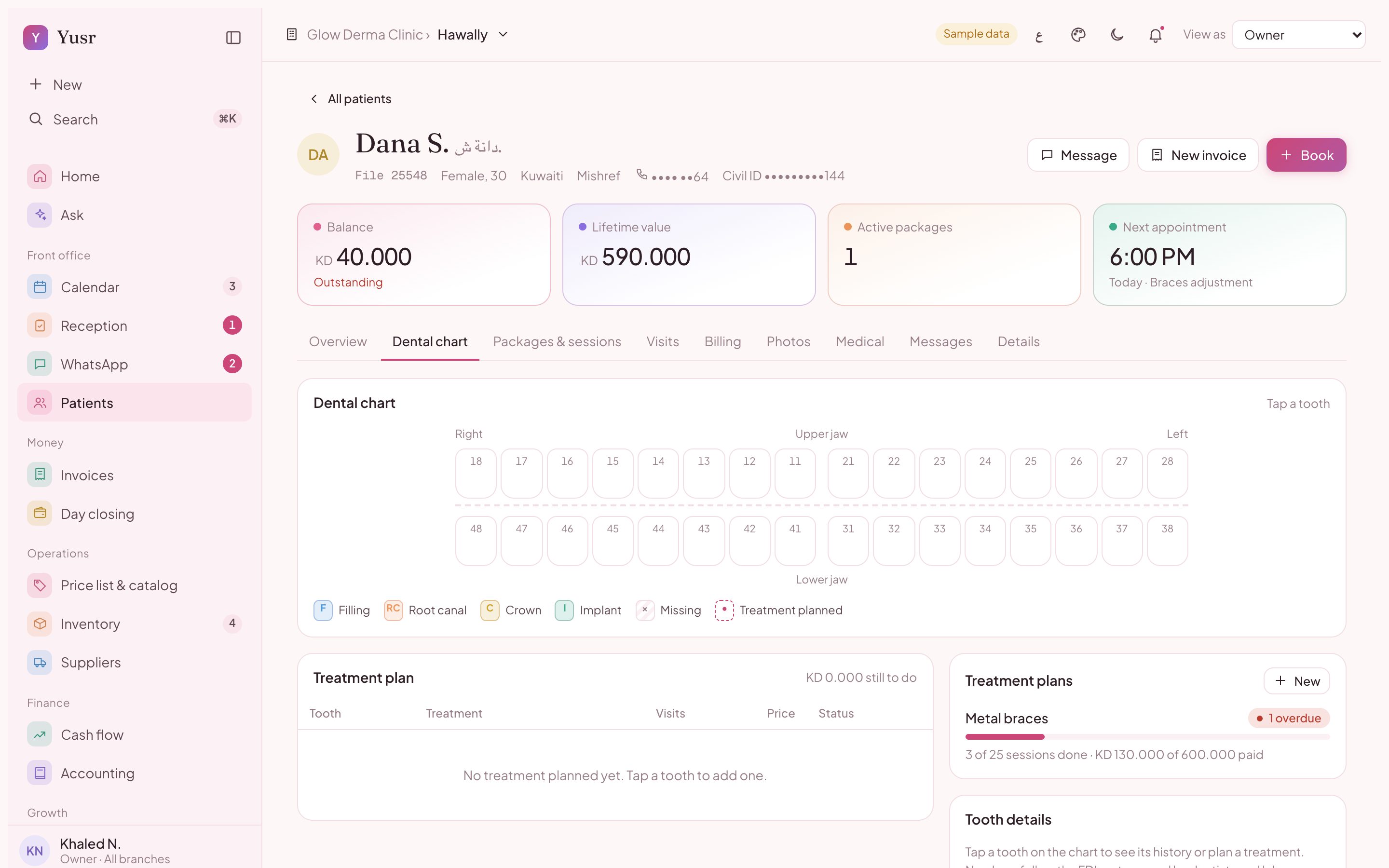Open Reception in sidebar
1389x868 pixels.
(134, 325)
